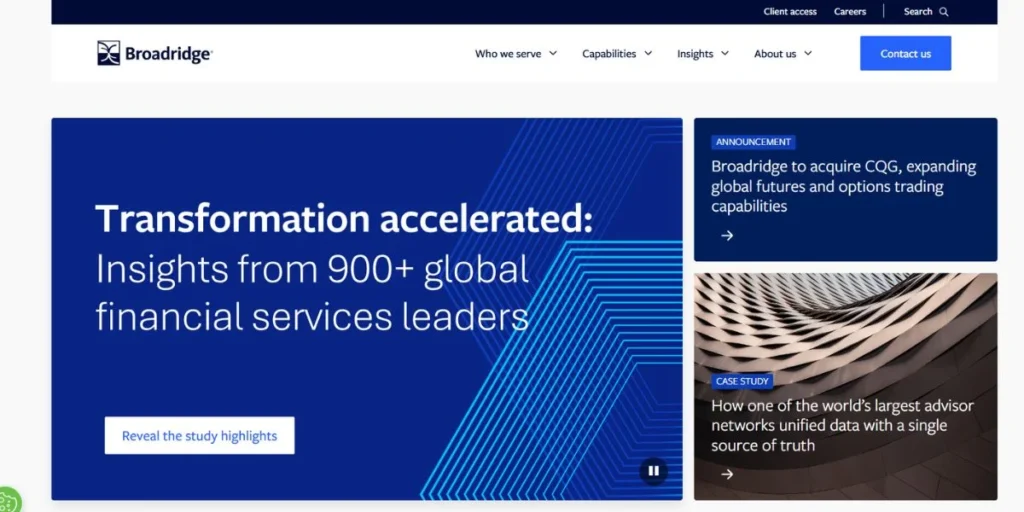
Task: Click the arrow under CQG announcement
Action: coord(727,236)
